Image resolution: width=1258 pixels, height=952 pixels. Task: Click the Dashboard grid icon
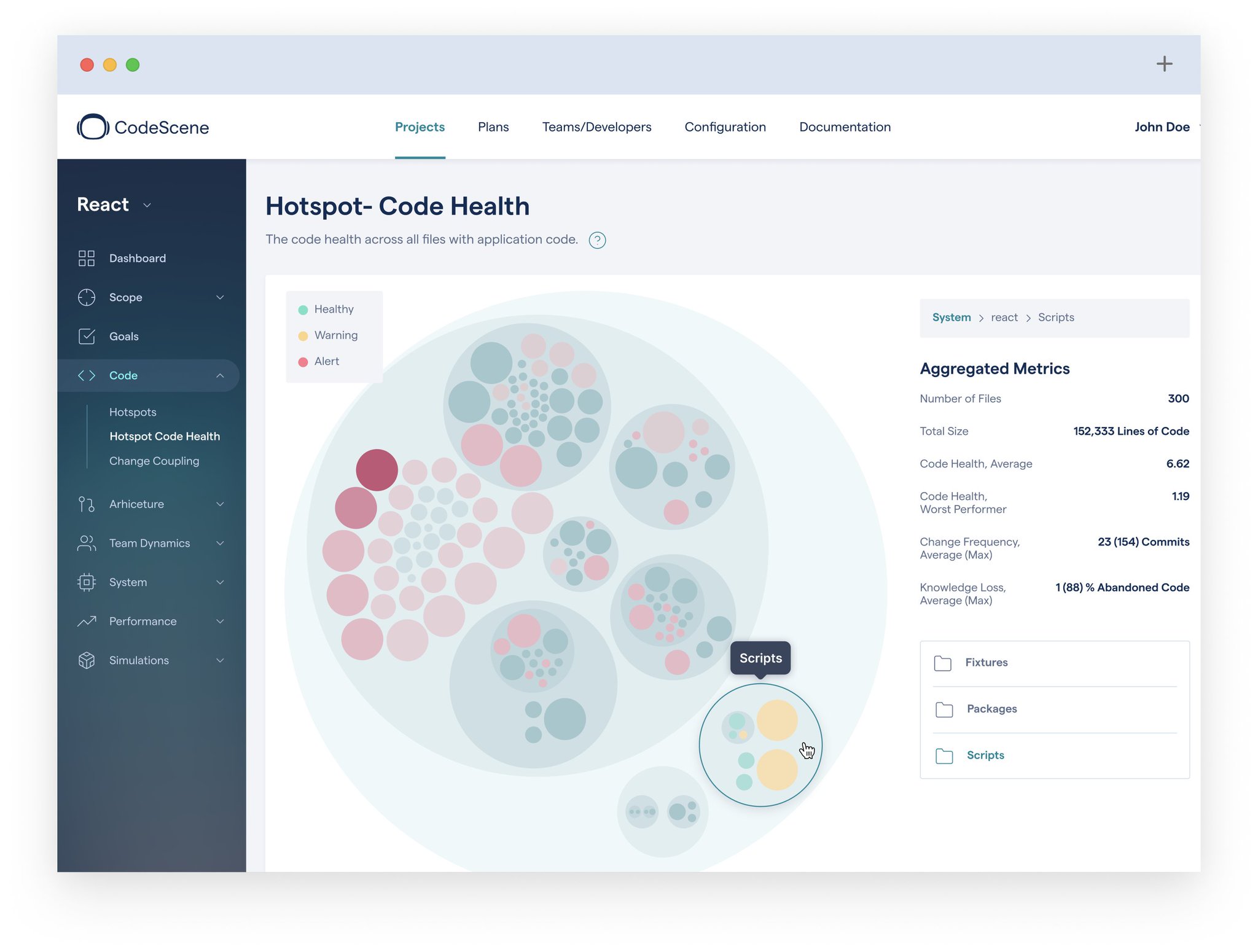87,258
